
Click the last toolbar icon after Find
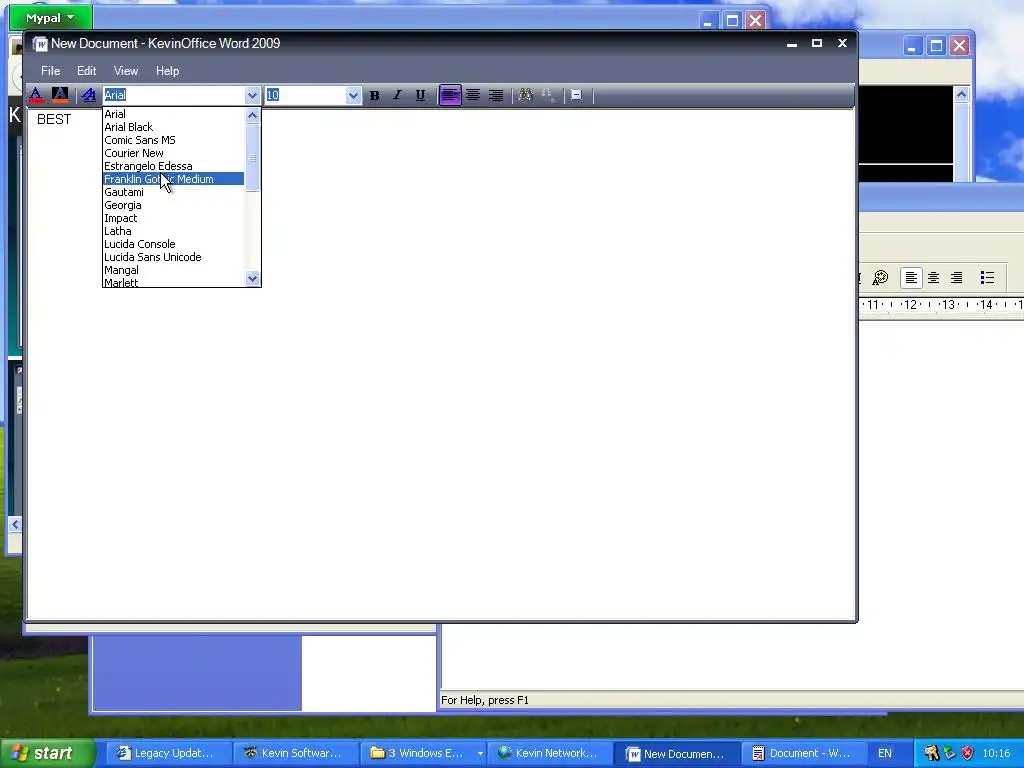pos(576,95)
